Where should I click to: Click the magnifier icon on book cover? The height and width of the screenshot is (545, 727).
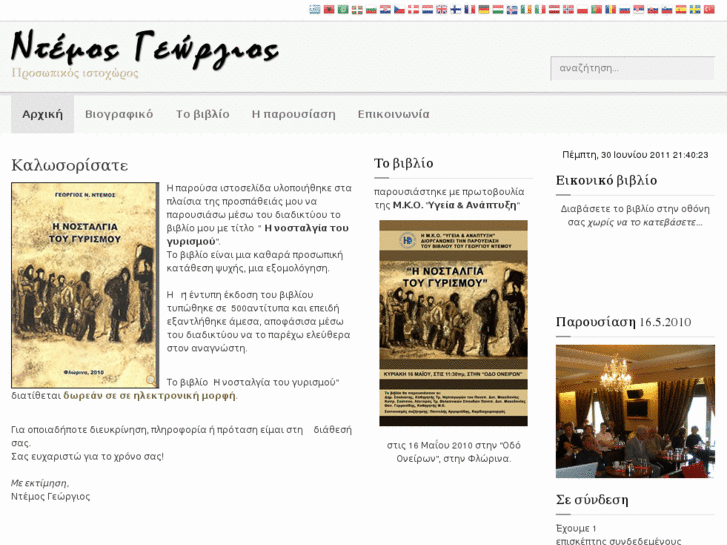point(151,380)
